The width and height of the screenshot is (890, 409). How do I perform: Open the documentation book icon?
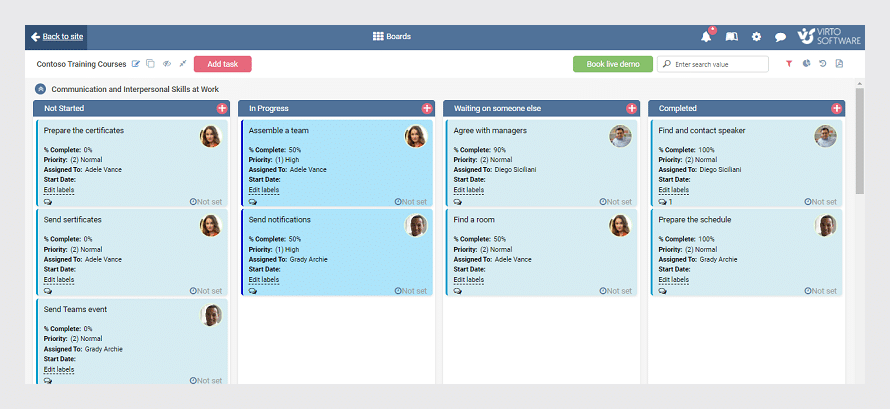[732, 37]
